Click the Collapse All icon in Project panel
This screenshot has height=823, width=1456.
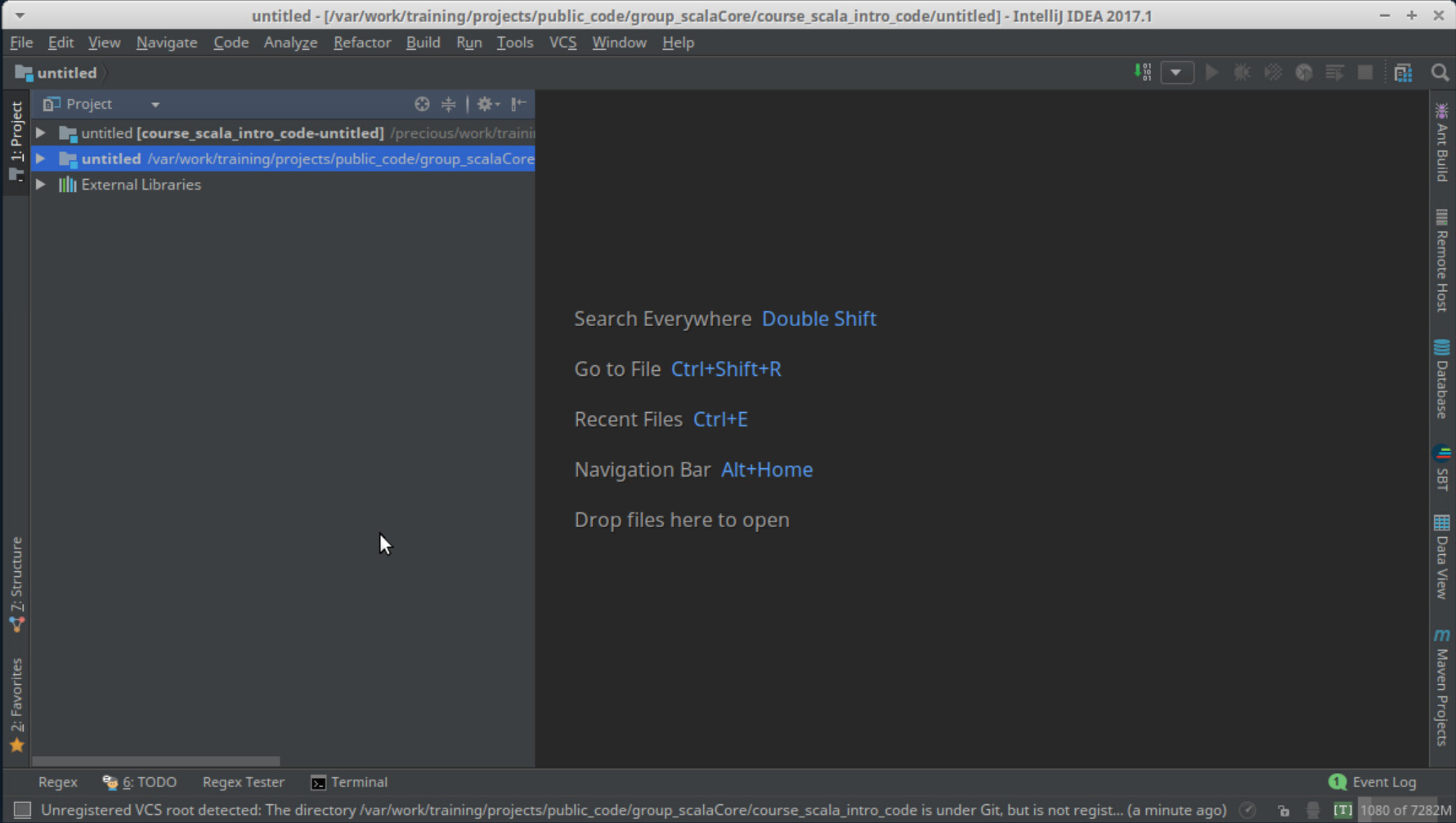coord(449,104)
